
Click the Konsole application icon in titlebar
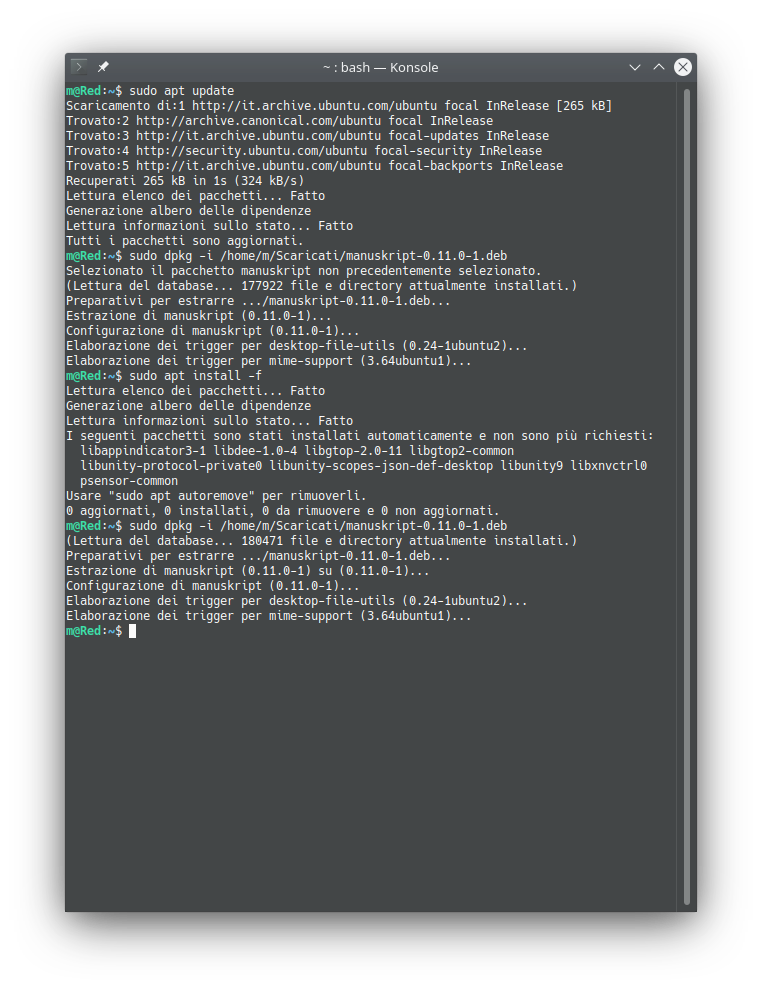(78, 67)
